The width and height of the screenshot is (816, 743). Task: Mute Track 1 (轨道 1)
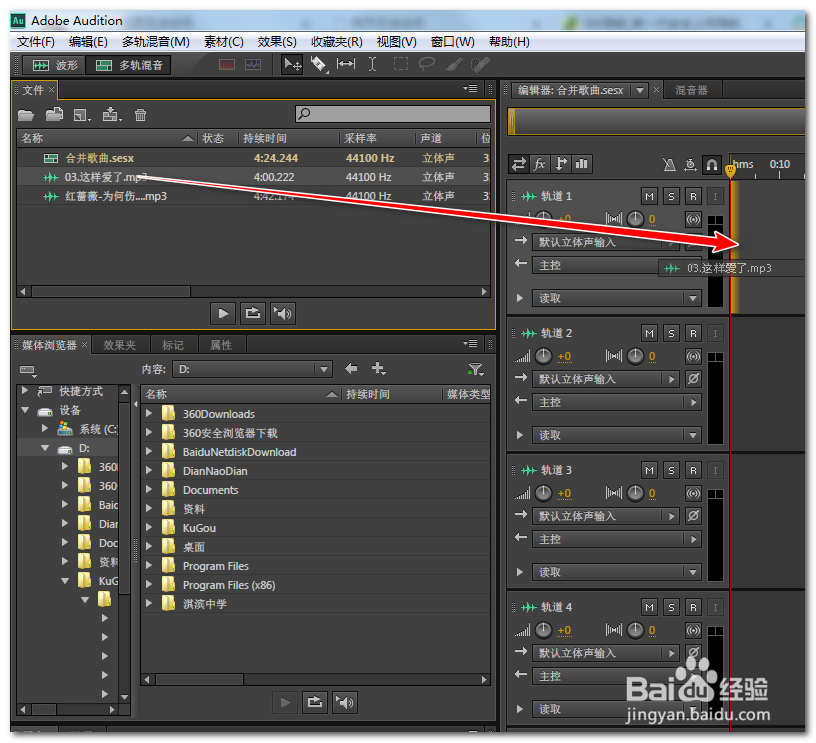click(x=649, y=196)
